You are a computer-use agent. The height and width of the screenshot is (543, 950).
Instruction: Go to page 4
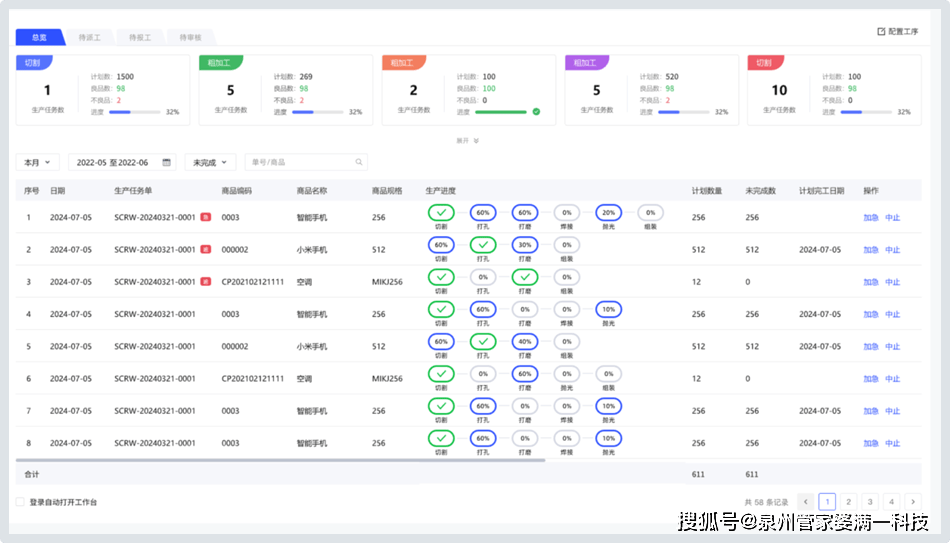(891, 502)
